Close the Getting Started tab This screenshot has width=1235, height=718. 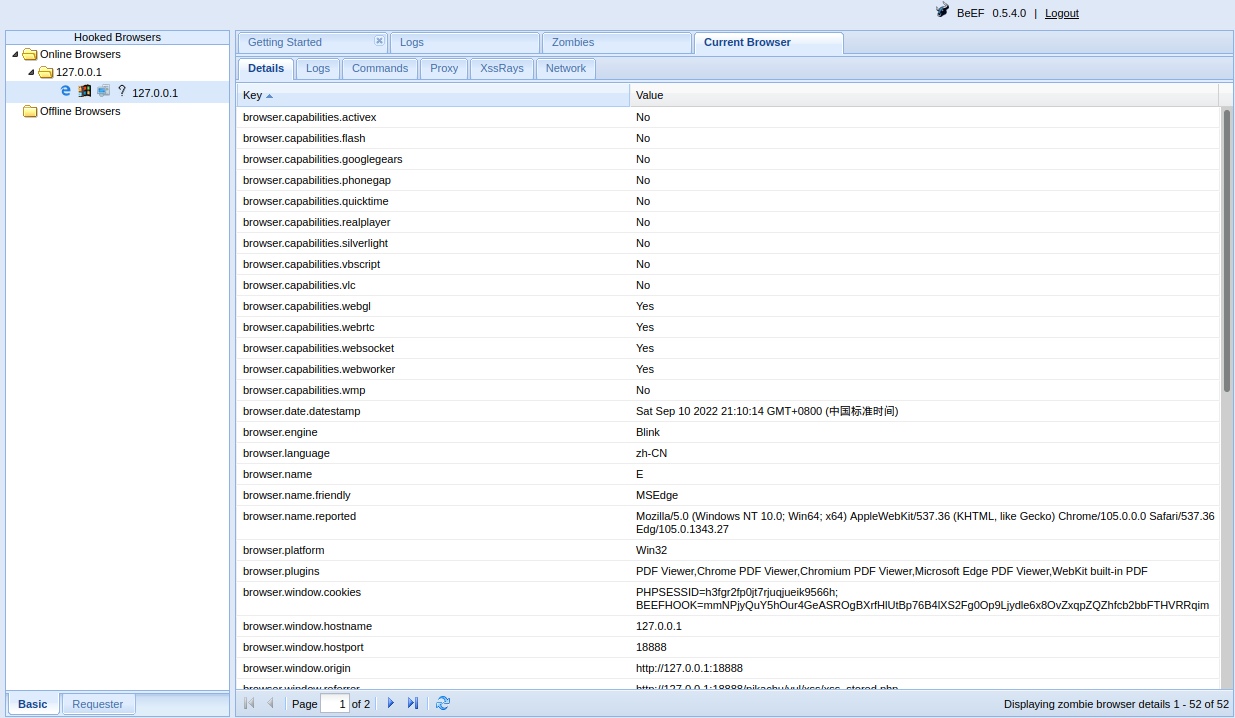click(x=379, y=41)
